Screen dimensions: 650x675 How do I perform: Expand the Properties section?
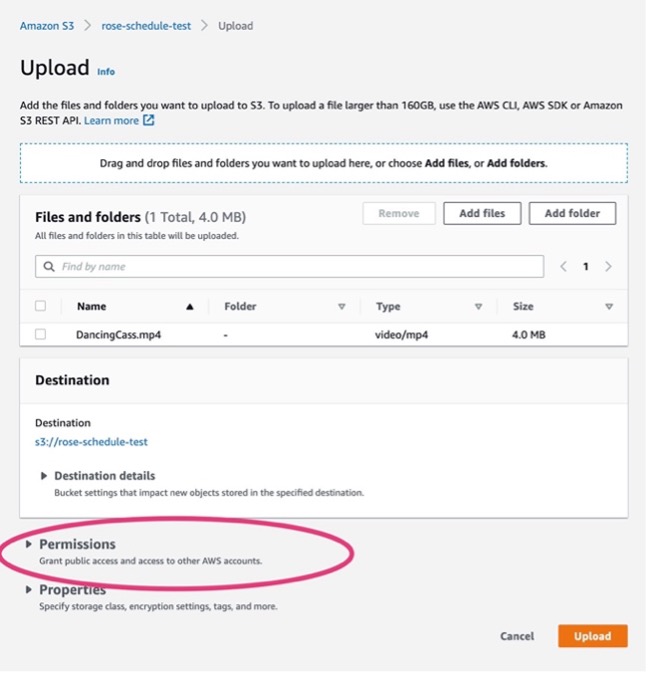point(29,590)
